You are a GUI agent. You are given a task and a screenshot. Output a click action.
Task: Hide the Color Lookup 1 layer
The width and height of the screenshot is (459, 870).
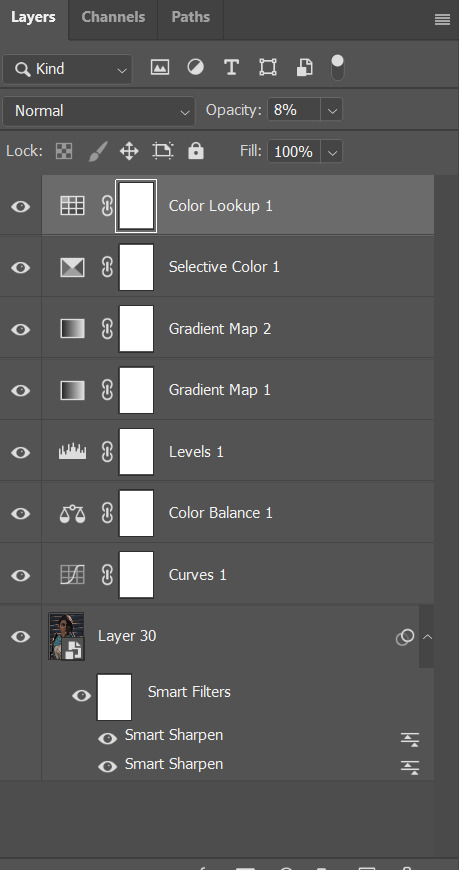(x=21, y=207)
